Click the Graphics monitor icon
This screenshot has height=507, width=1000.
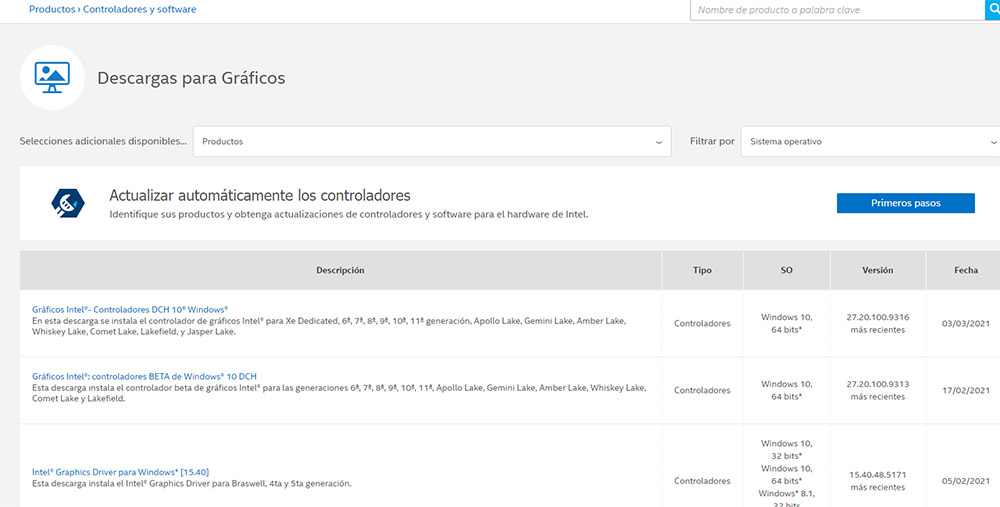52,78
